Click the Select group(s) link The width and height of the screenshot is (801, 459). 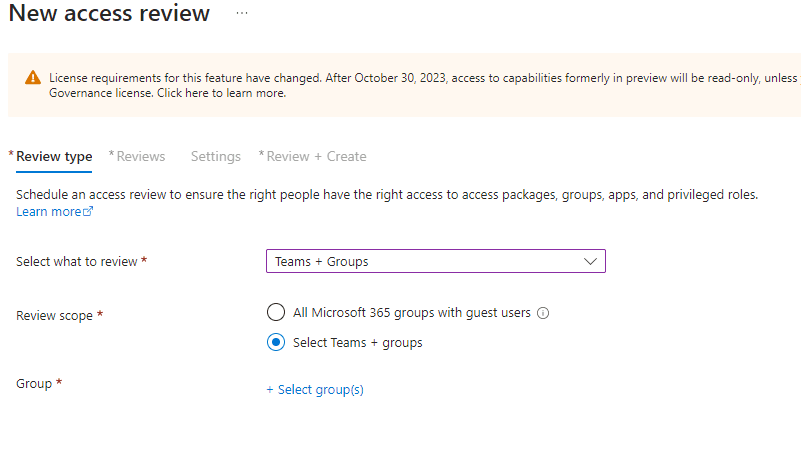320,390
